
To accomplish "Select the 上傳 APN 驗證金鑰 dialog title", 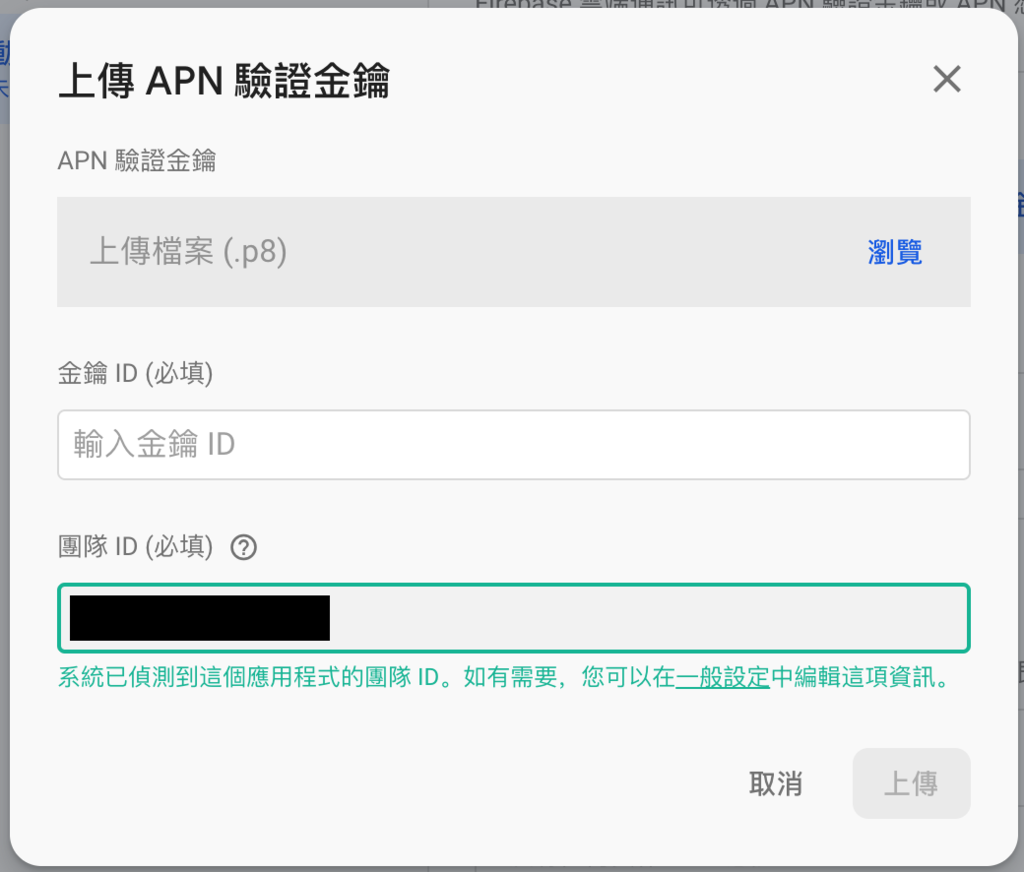I will point(224,81).
